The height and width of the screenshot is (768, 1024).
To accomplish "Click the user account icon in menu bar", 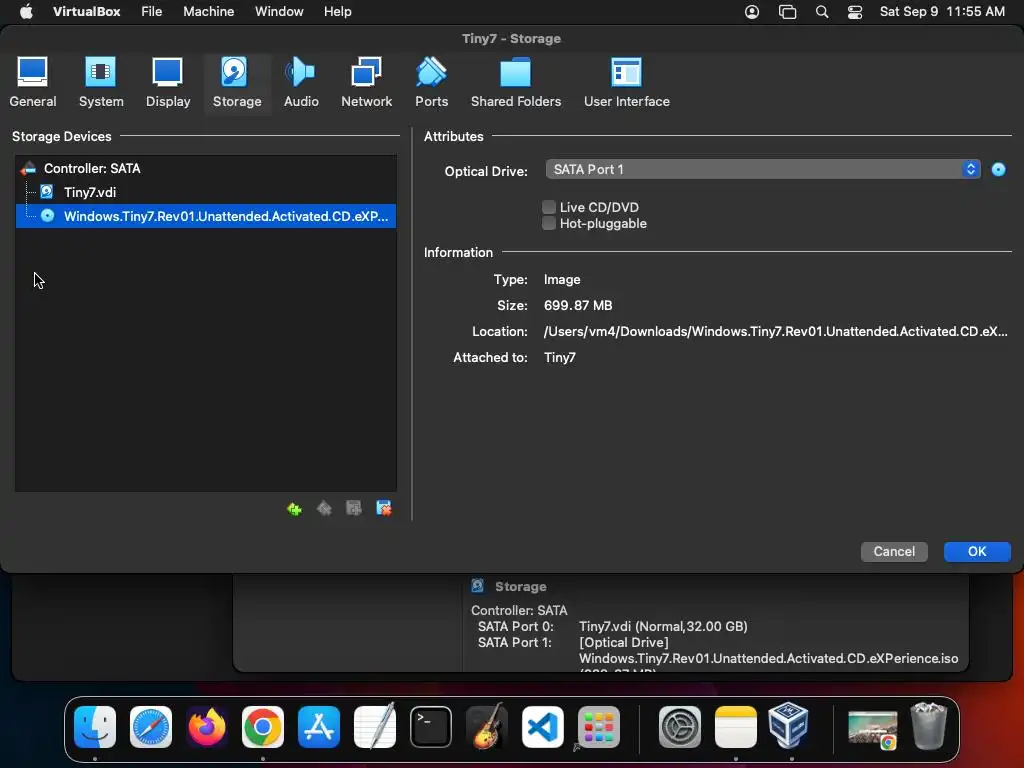I will [752, 12].
